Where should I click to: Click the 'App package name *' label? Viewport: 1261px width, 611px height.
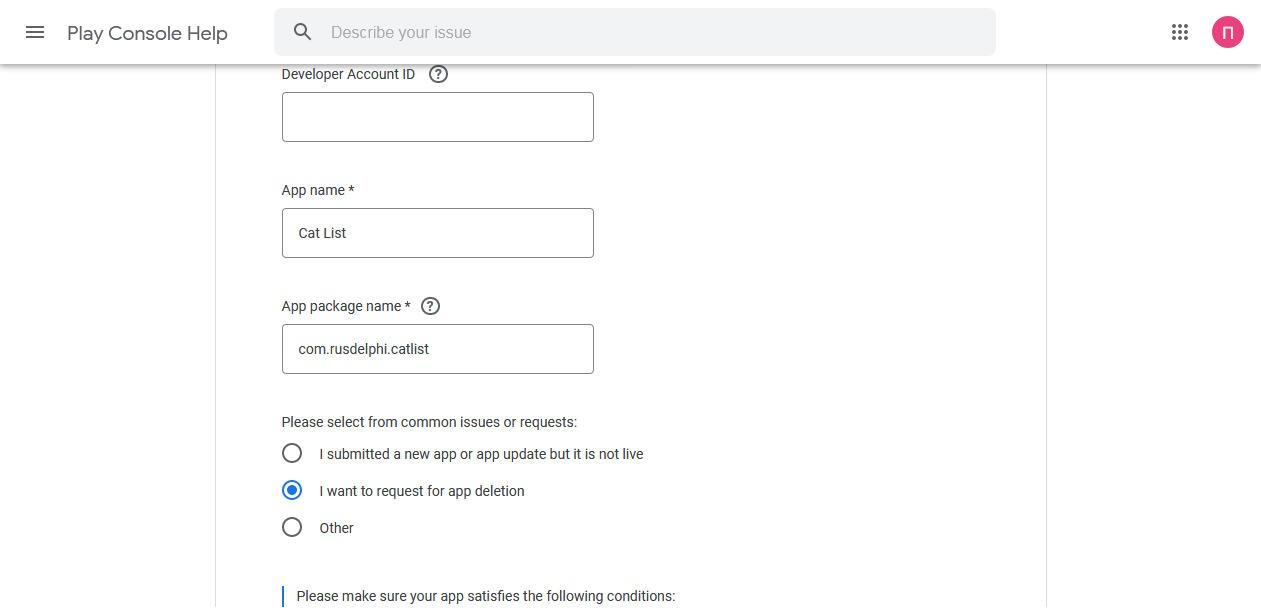pos(346,306)
